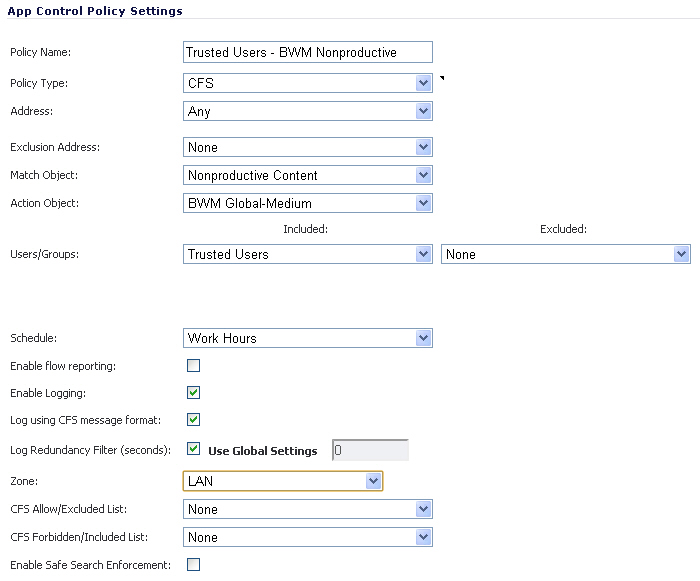Click the arrow button of Policy Type combo

click(x=423, y=83)
